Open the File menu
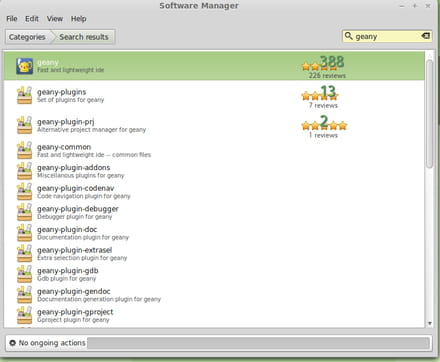 tap(12, 19)
